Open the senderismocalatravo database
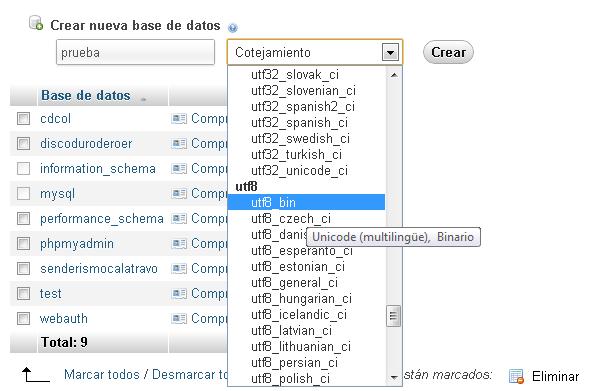The image size is (601, 391). point(99,268)
